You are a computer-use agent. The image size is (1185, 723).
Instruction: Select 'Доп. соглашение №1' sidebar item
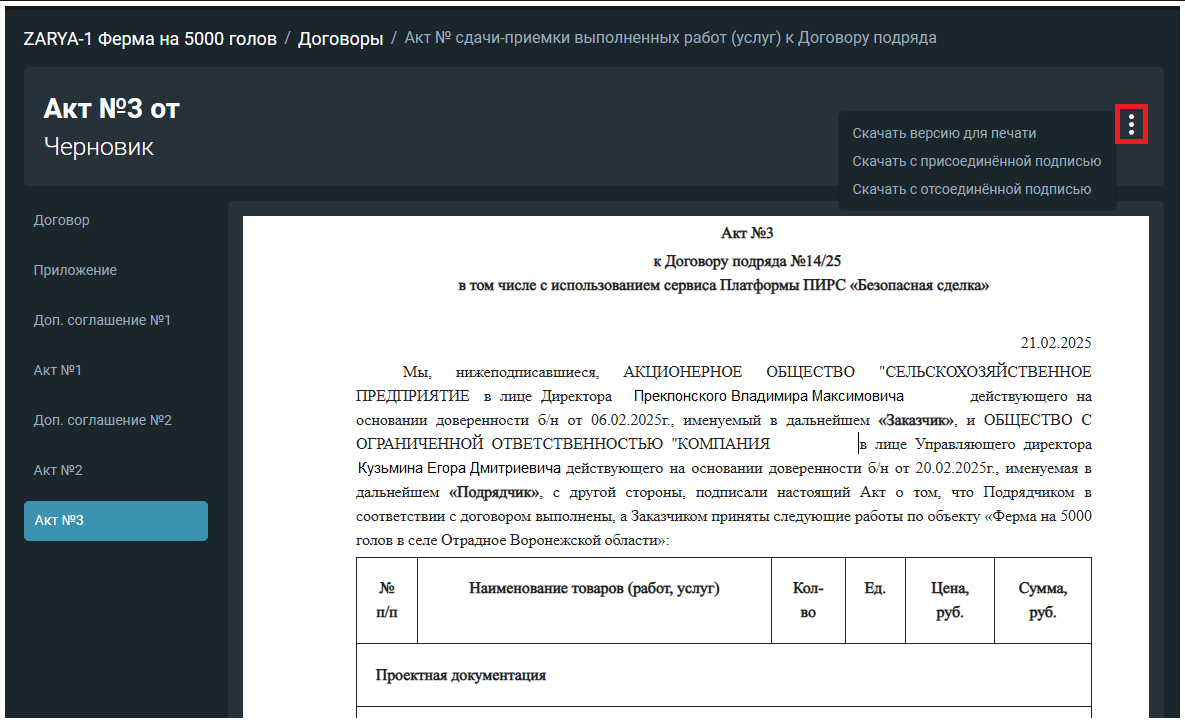[x=102, y=320]
